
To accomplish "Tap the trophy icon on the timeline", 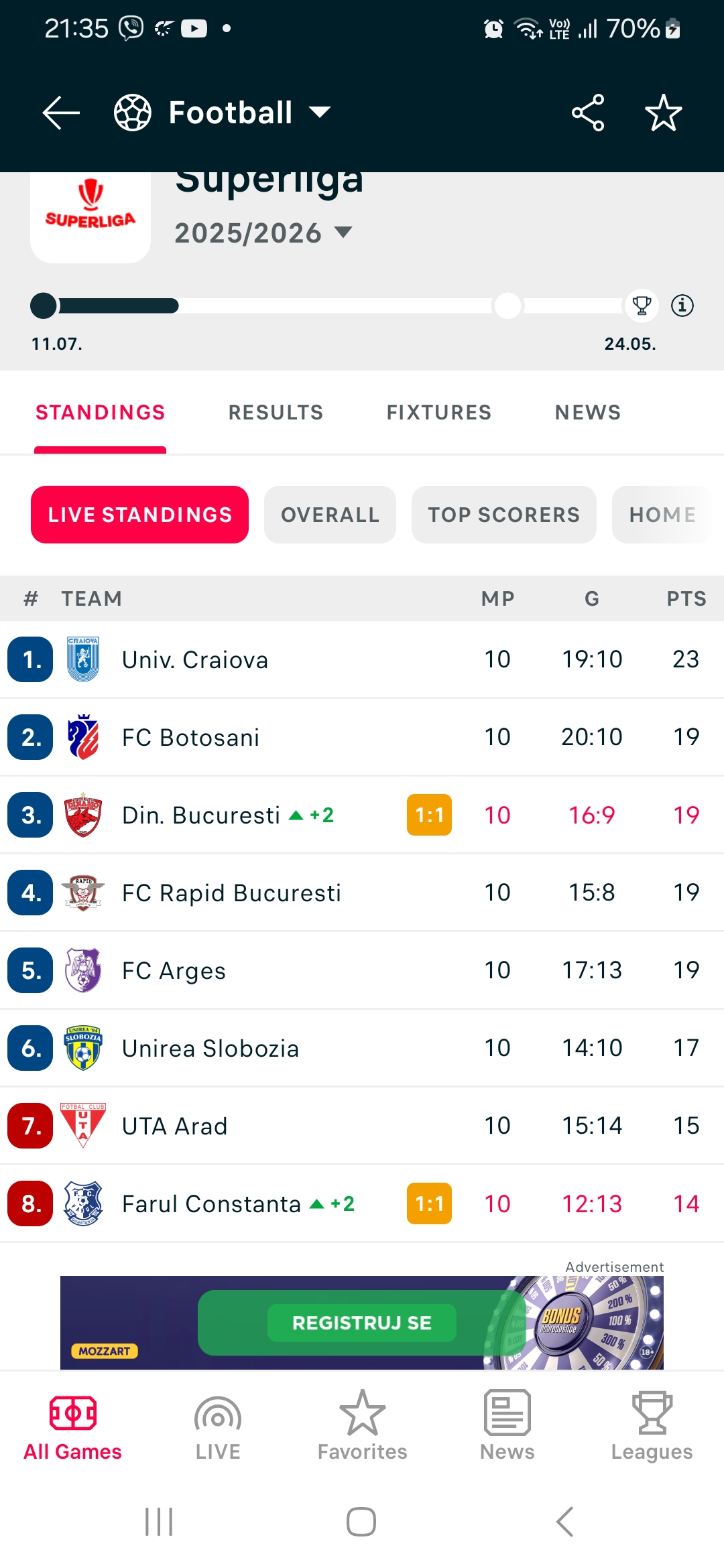I will coord(642,306).
